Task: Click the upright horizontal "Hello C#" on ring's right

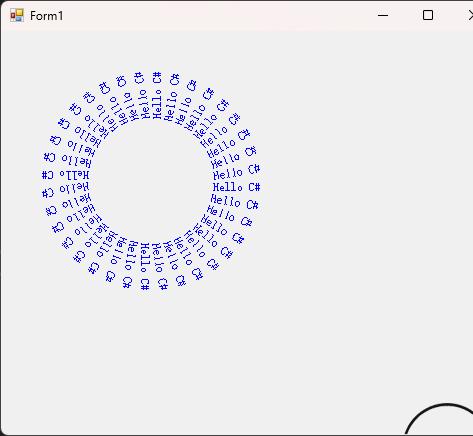Action: [x=236, y=187]
